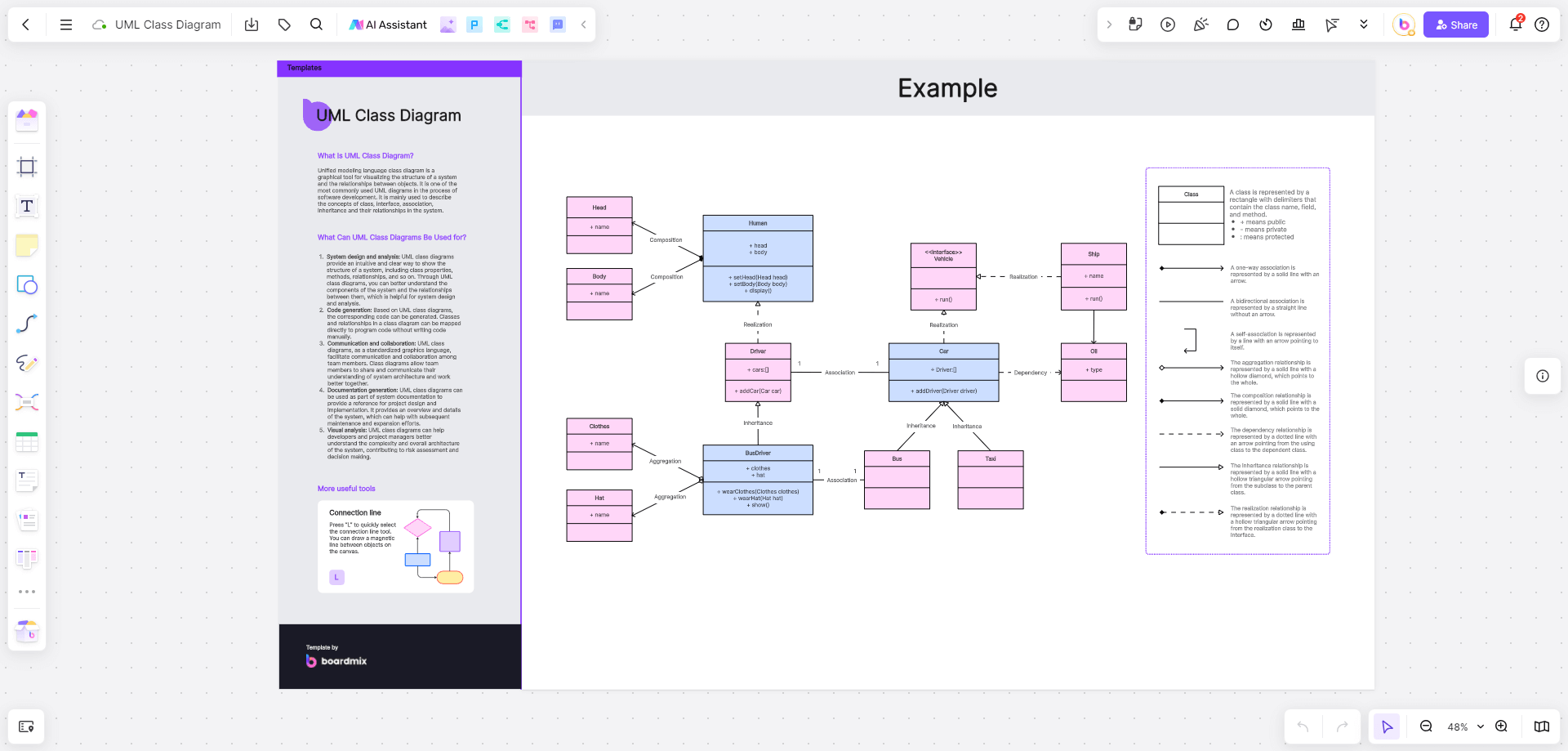Click the cloud sync status icon

point(100,25)
